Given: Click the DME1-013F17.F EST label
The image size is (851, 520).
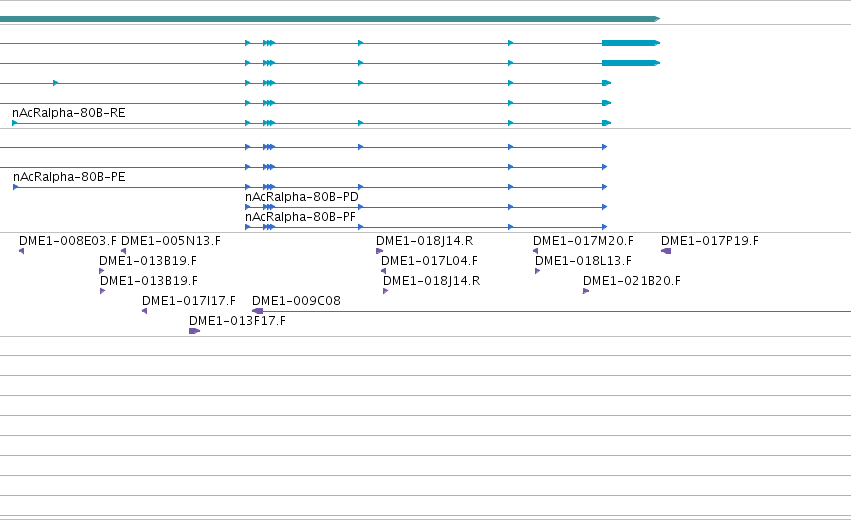Looking at the screenshot, I should click(237, 321).
